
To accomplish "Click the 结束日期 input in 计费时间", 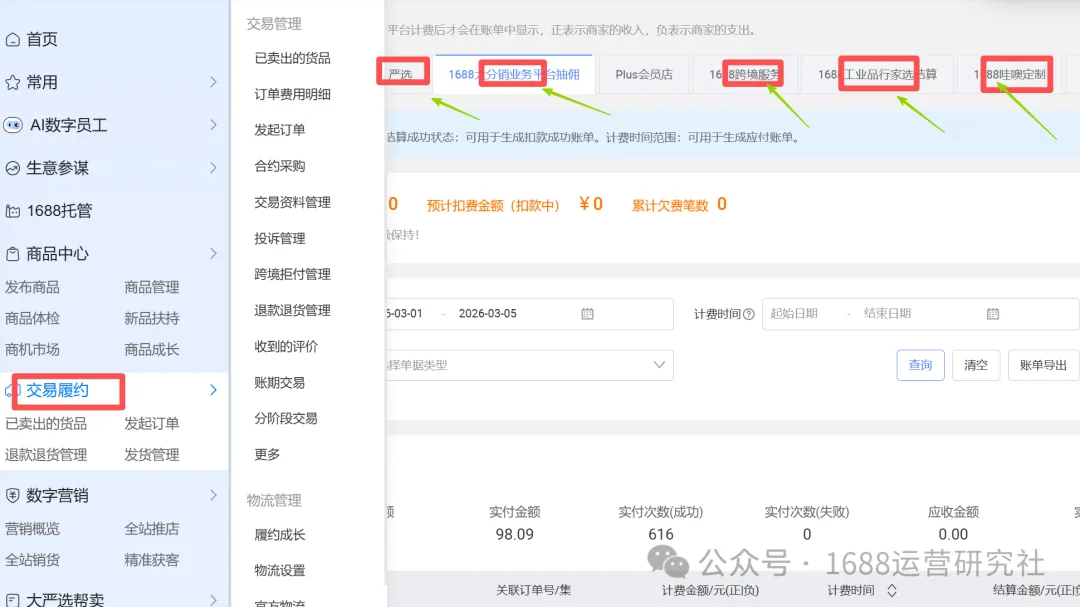I will (888, 313).
